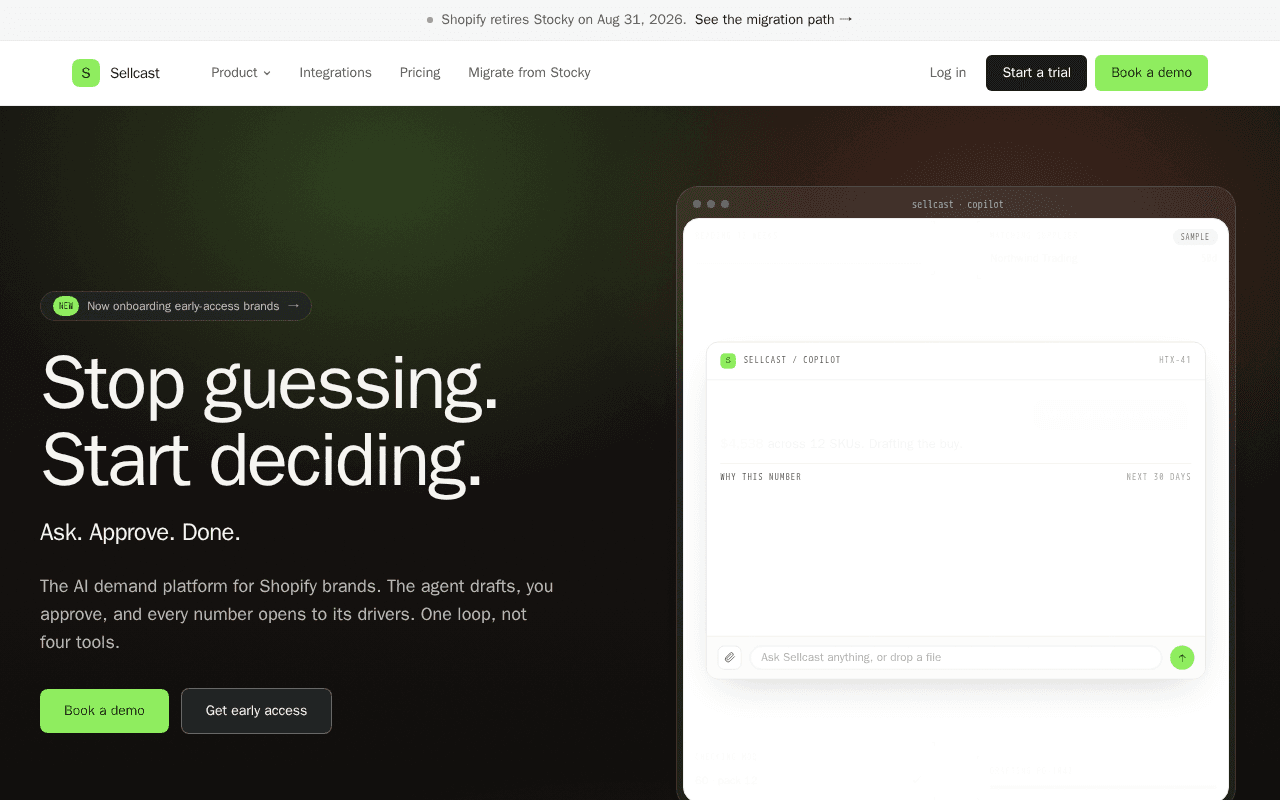Click the hero Book a demo button
This screenshot has width=1280, height=800.
[x=104, y=711]
